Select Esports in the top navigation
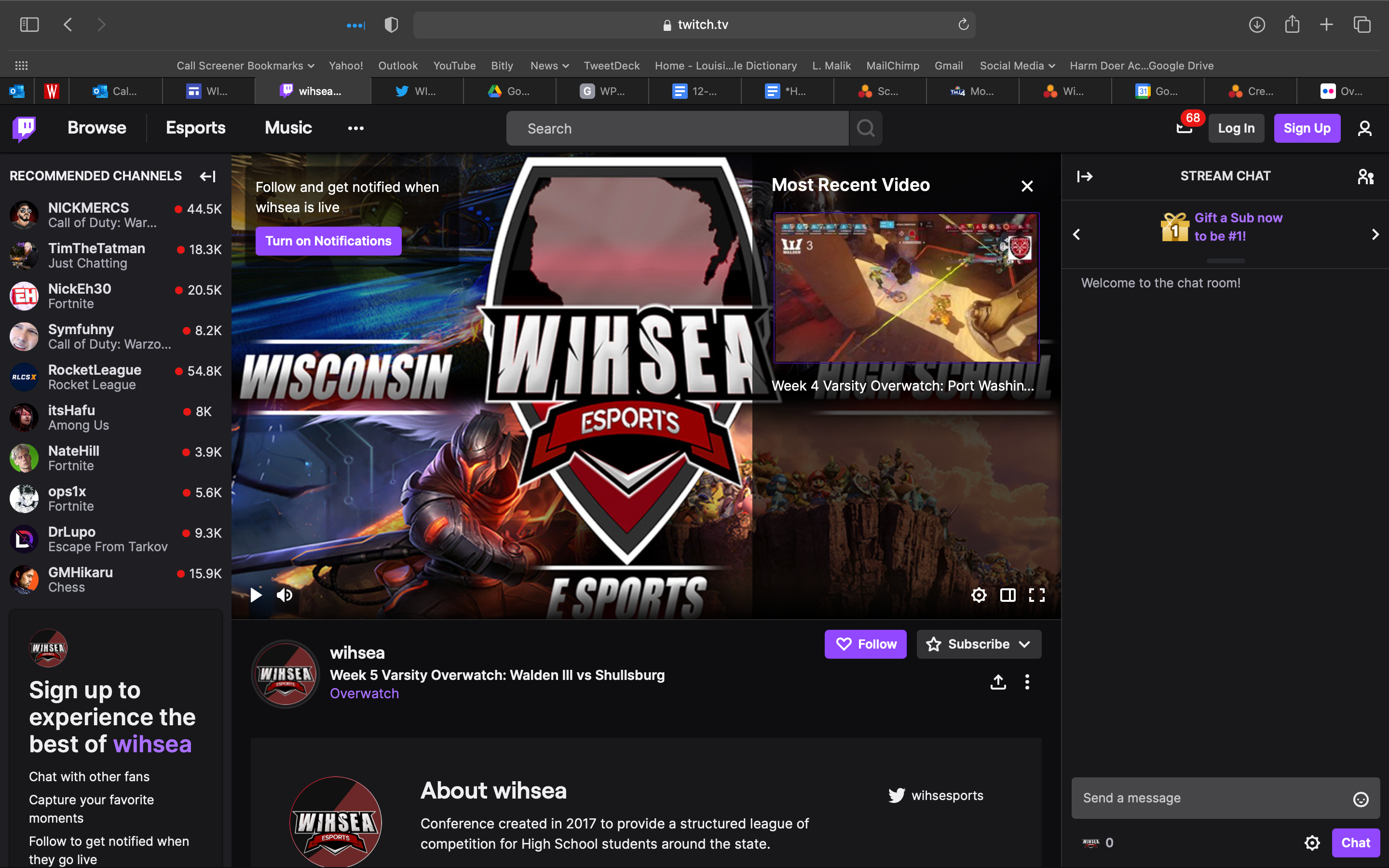The height and width of the screenshot is (868, 1389). (x=195, y=128)
